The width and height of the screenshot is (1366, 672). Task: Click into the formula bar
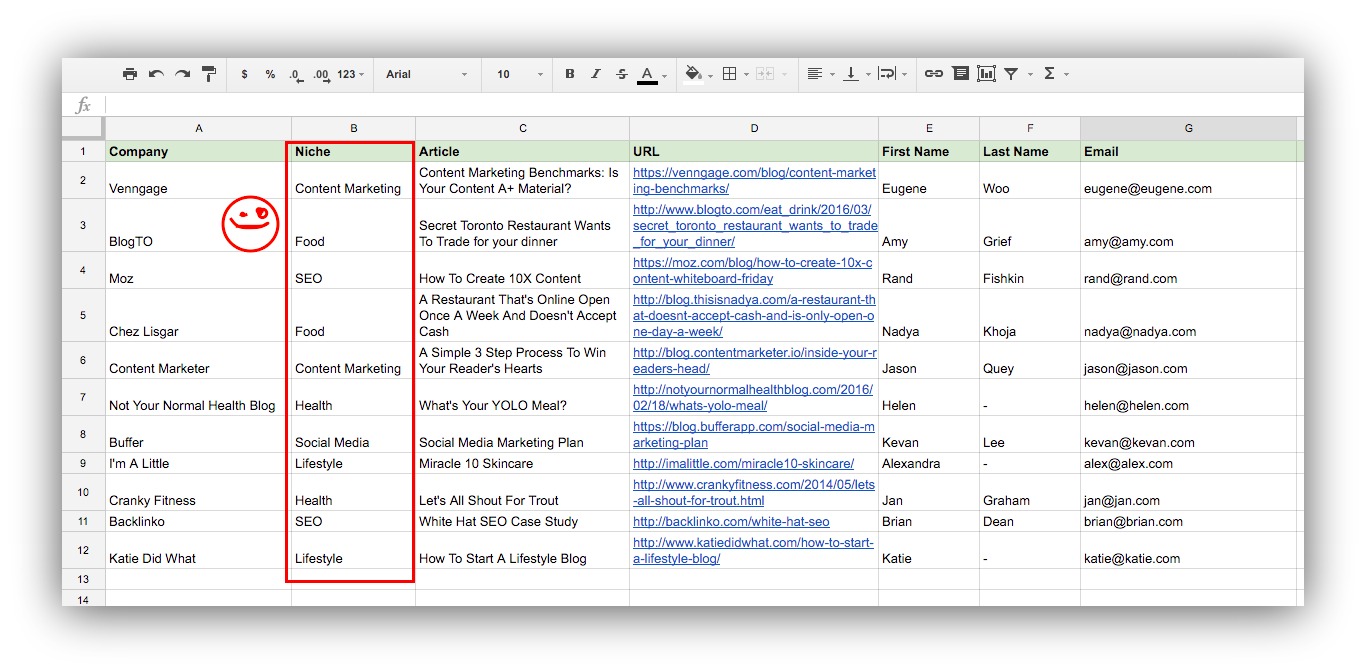click(704, 105)
